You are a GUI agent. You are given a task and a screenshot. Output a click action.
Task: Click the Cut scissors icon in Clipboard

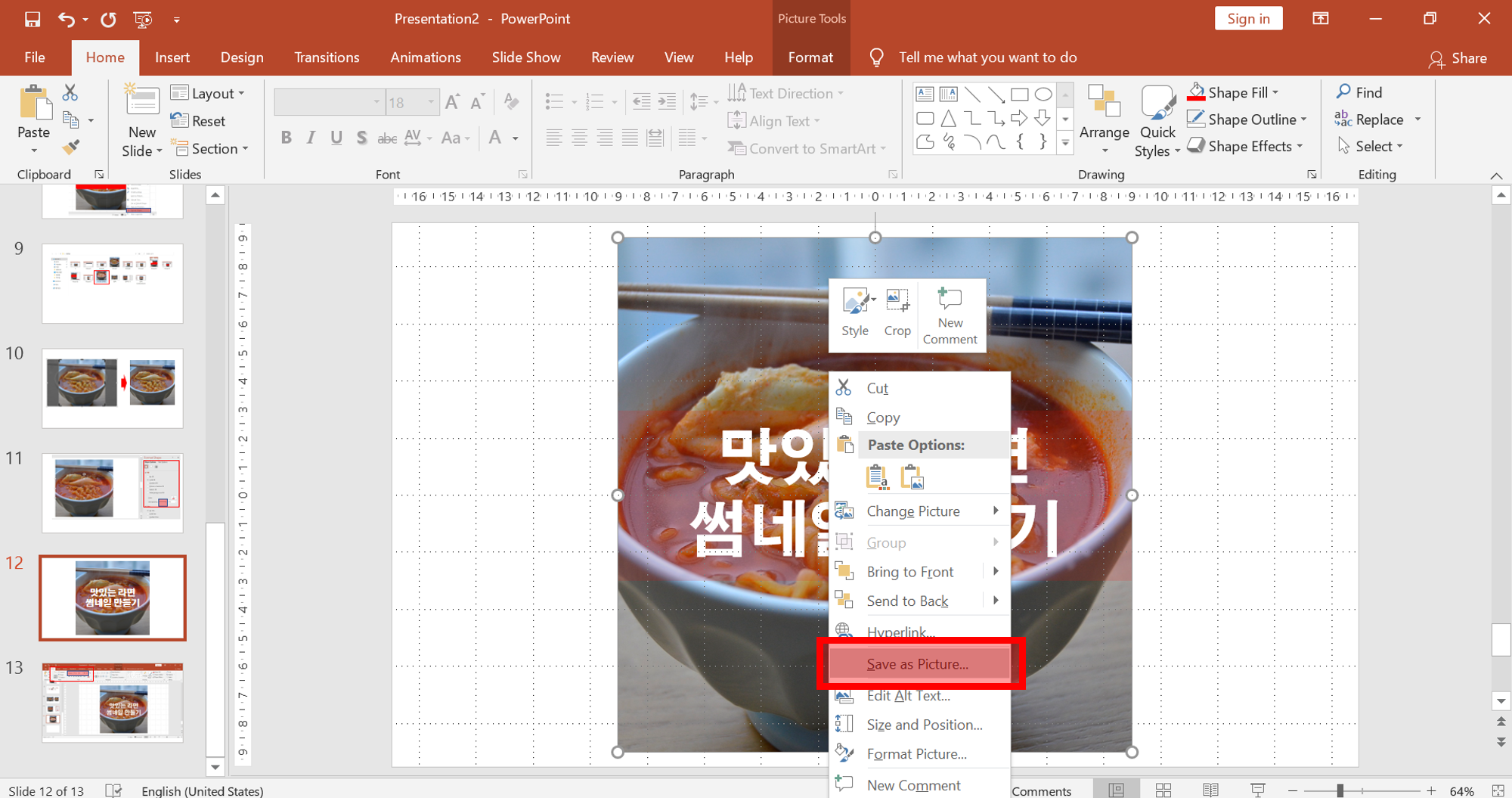pos(70,92)
